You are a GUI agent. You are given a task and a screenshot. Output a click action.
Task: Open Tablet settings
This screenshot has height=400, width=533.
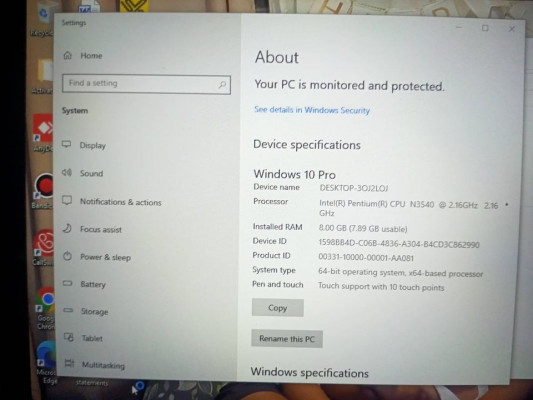(x=92, y=338)
